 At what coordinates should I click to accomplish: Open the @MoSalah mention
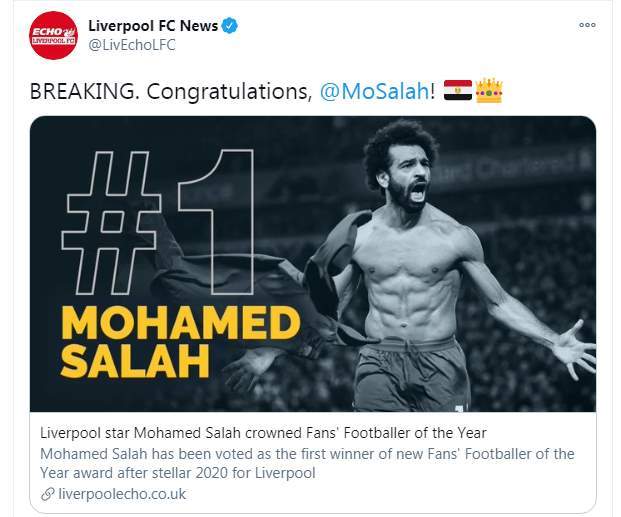click(x=375, y=92)
